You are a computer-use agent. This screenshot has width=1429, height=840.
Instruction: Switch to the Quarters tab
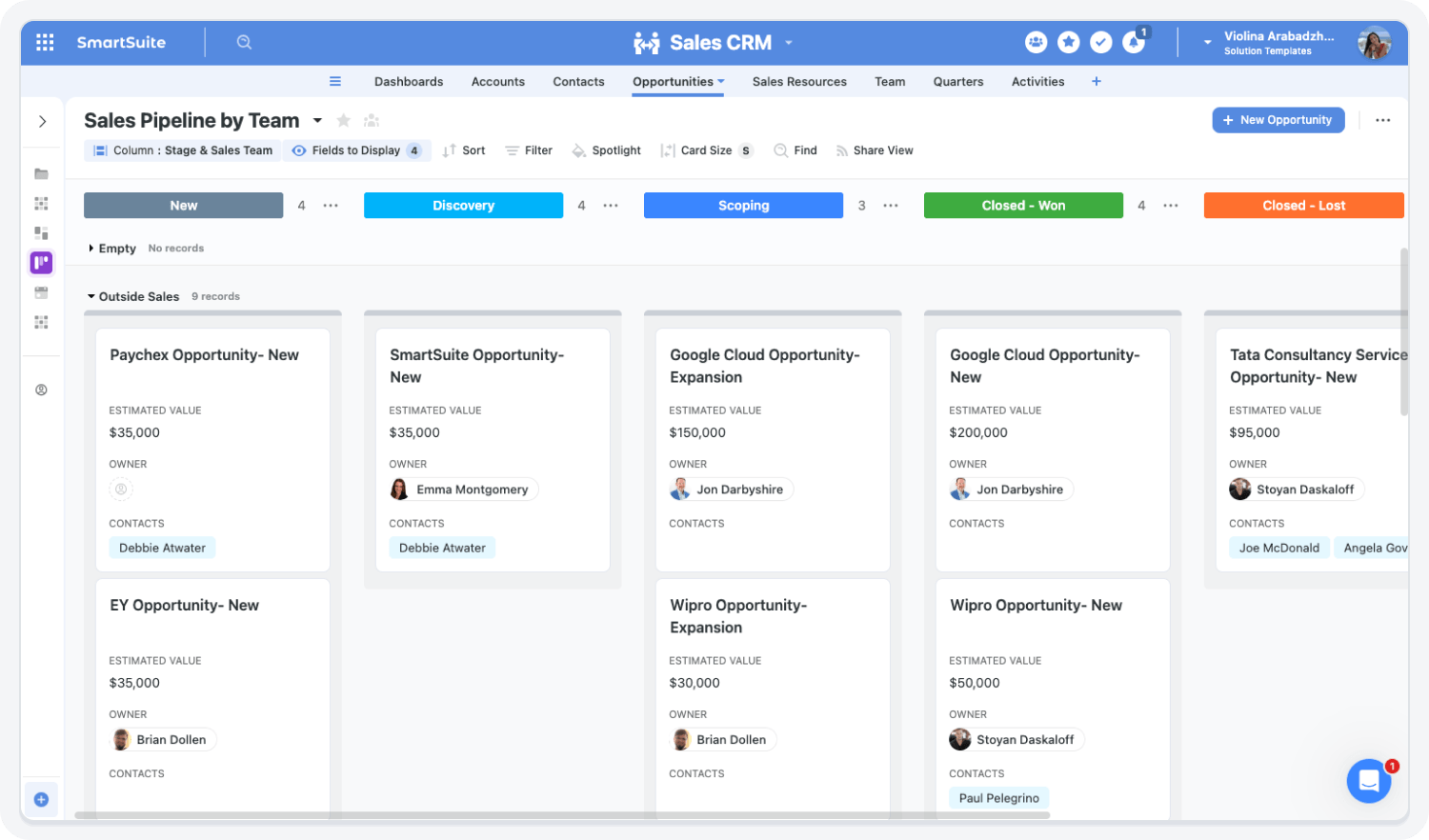(958, 81)
